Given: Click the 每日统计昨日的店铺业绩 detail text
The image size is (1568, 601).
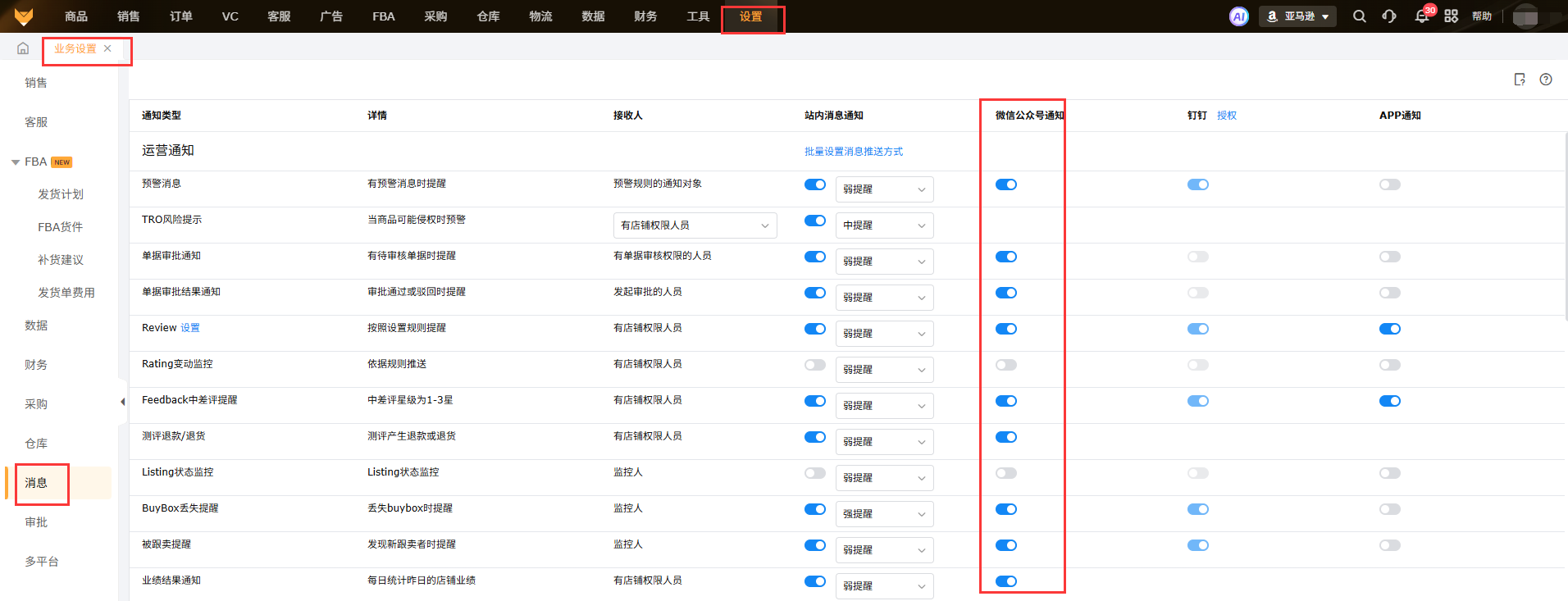Looking at the screenshot, I should click(x=422, y=581).
